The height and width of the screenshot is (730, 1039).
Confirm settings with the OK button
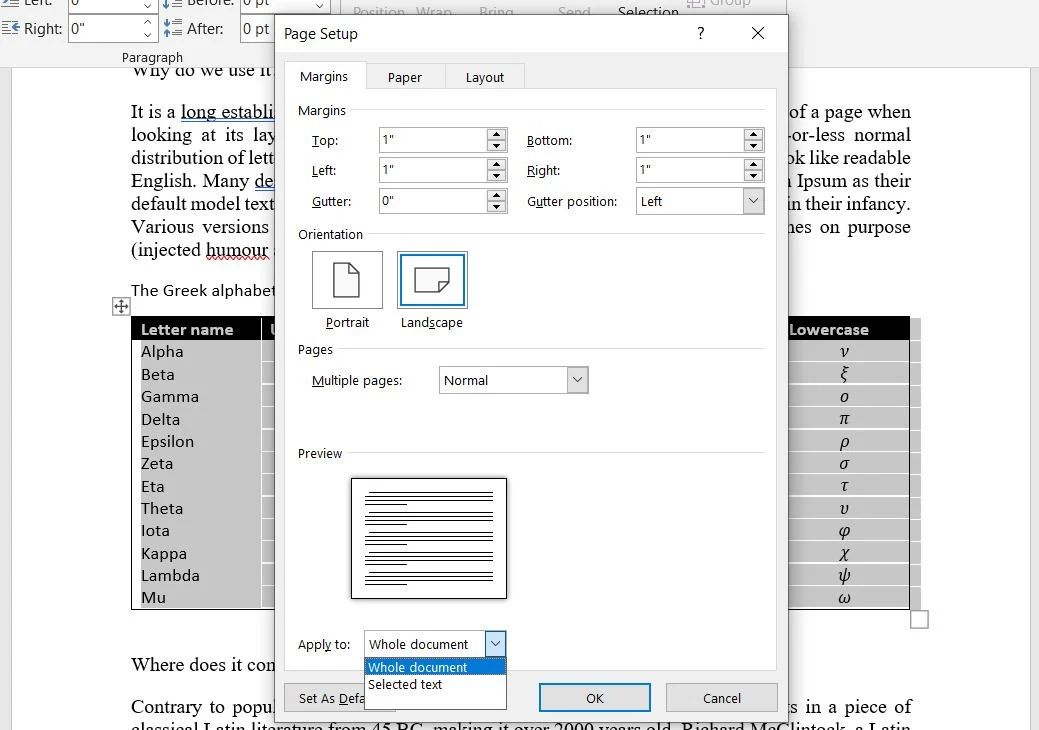pos(594,697)
